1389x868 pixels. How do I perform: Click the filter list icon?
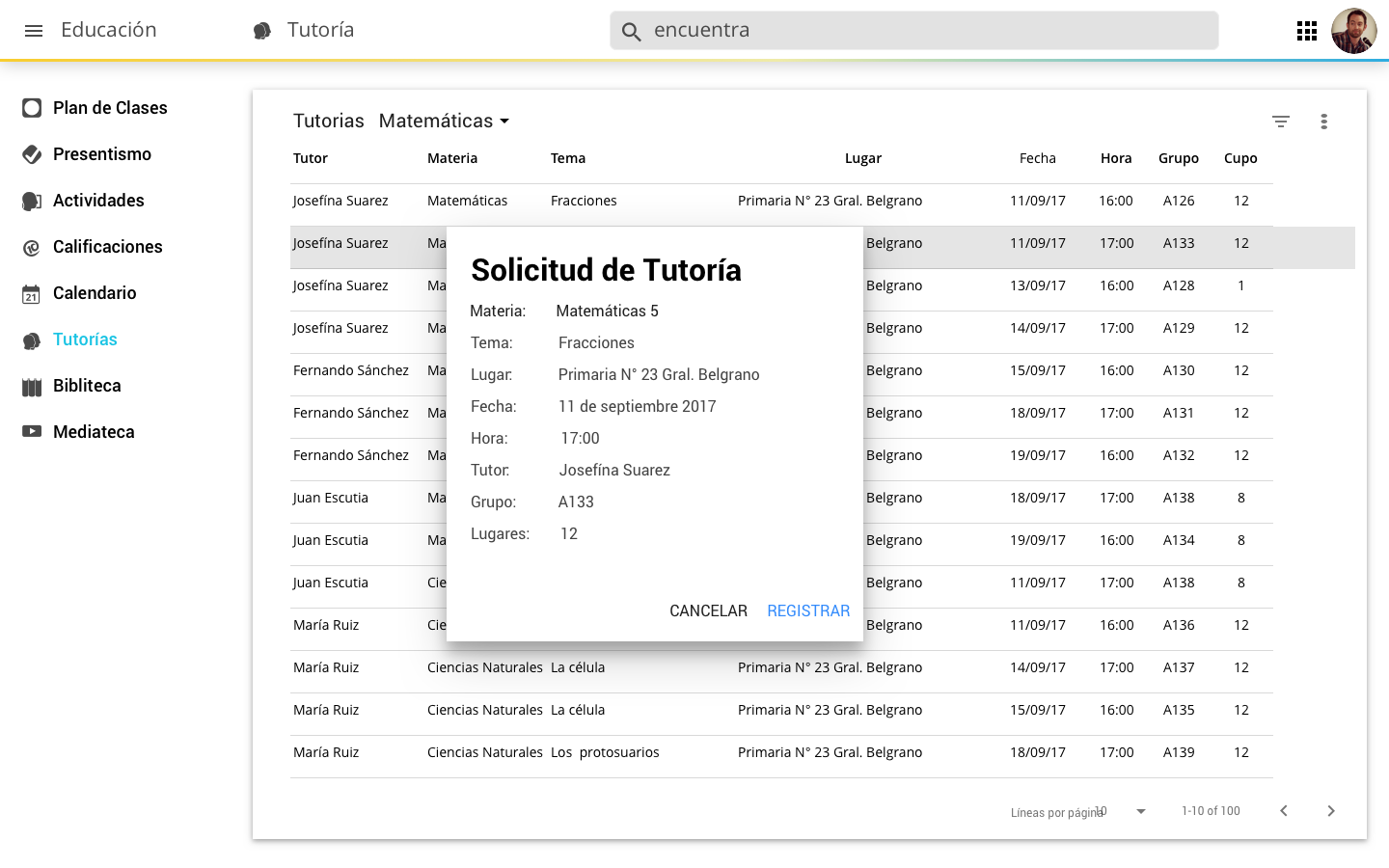point(1280,122)
